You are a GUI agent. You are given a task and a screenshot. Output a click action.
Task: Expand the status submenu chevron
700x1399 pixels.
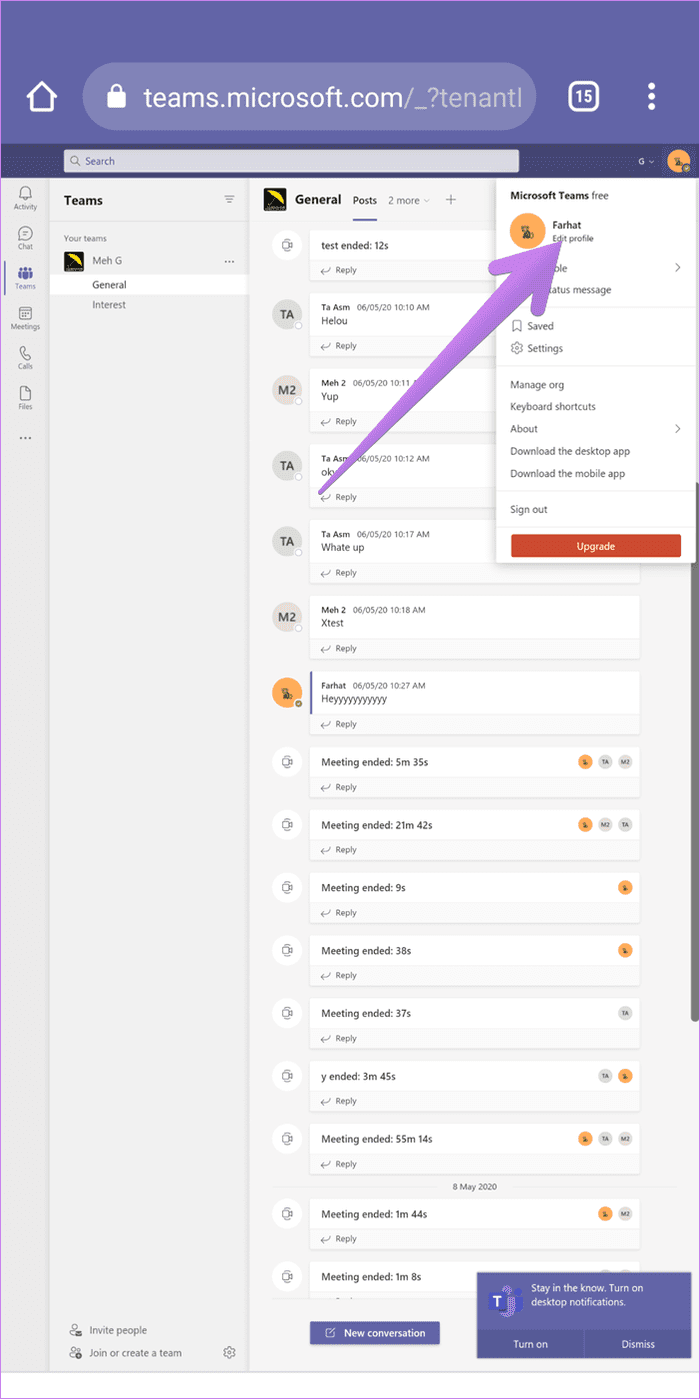click(x=677, y=268)
